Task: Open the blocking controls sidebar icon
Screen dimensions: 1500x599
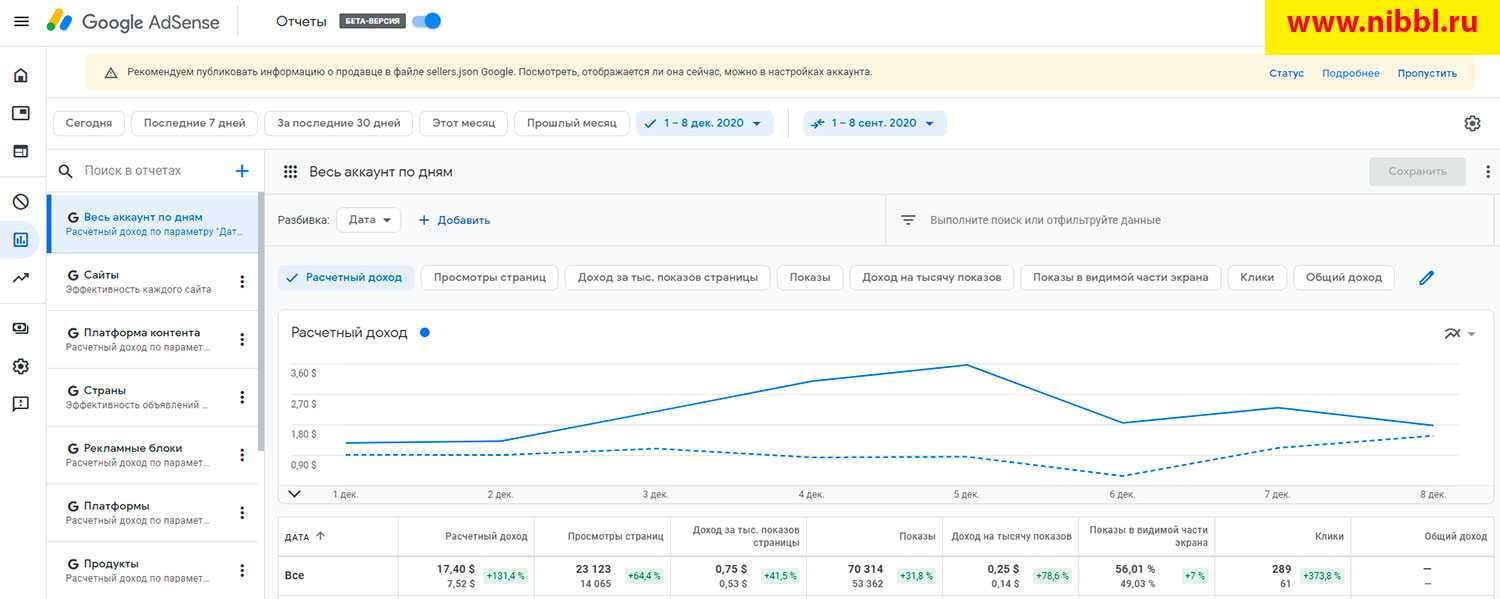Action: pos(21,202)
